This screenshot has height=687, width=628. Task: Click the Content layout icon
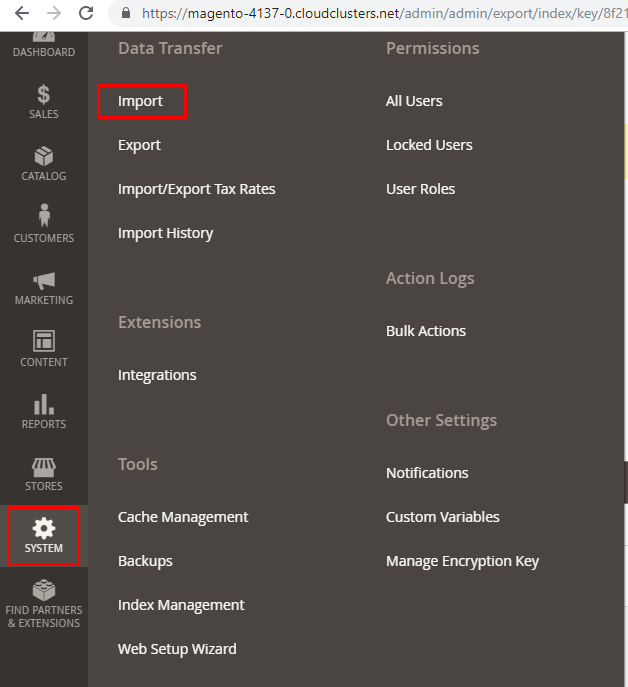[44, 341]
